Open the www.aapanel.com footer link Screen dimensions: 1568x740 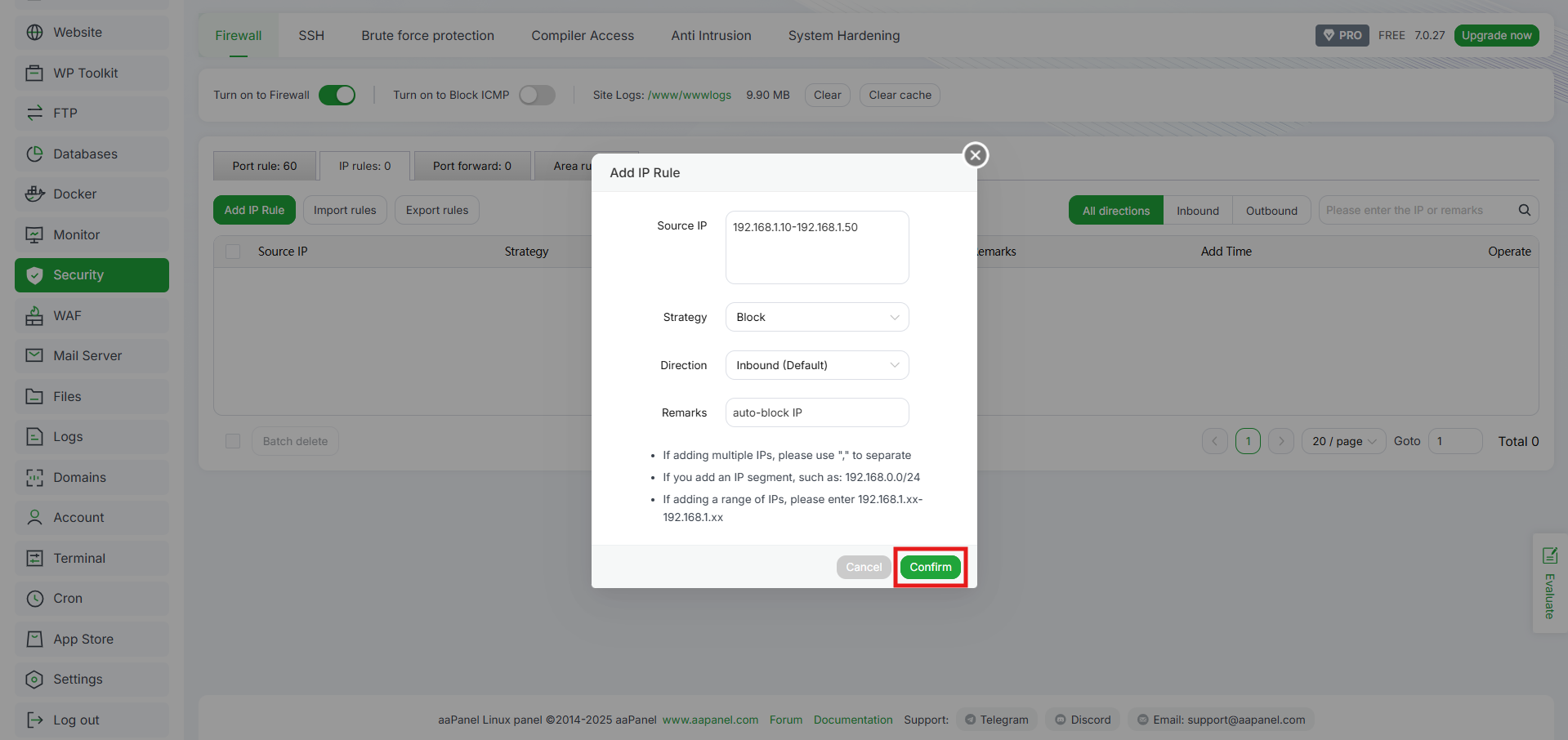tap(710, 720)
